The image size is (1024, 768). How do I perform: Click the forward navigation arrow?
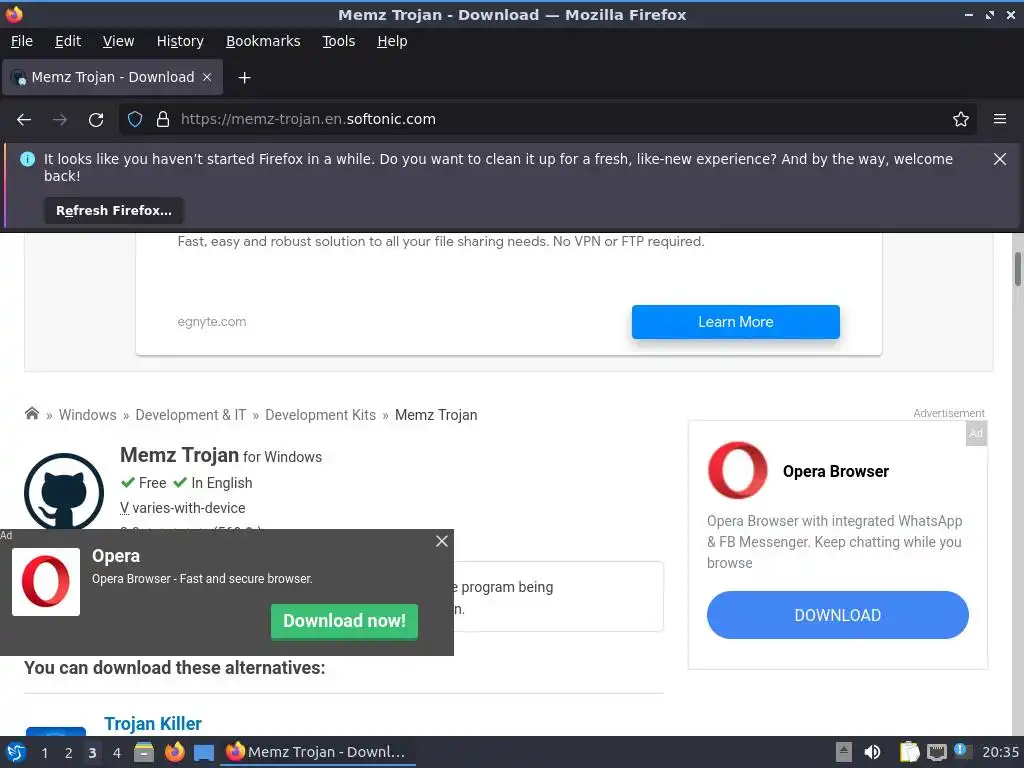60,120
